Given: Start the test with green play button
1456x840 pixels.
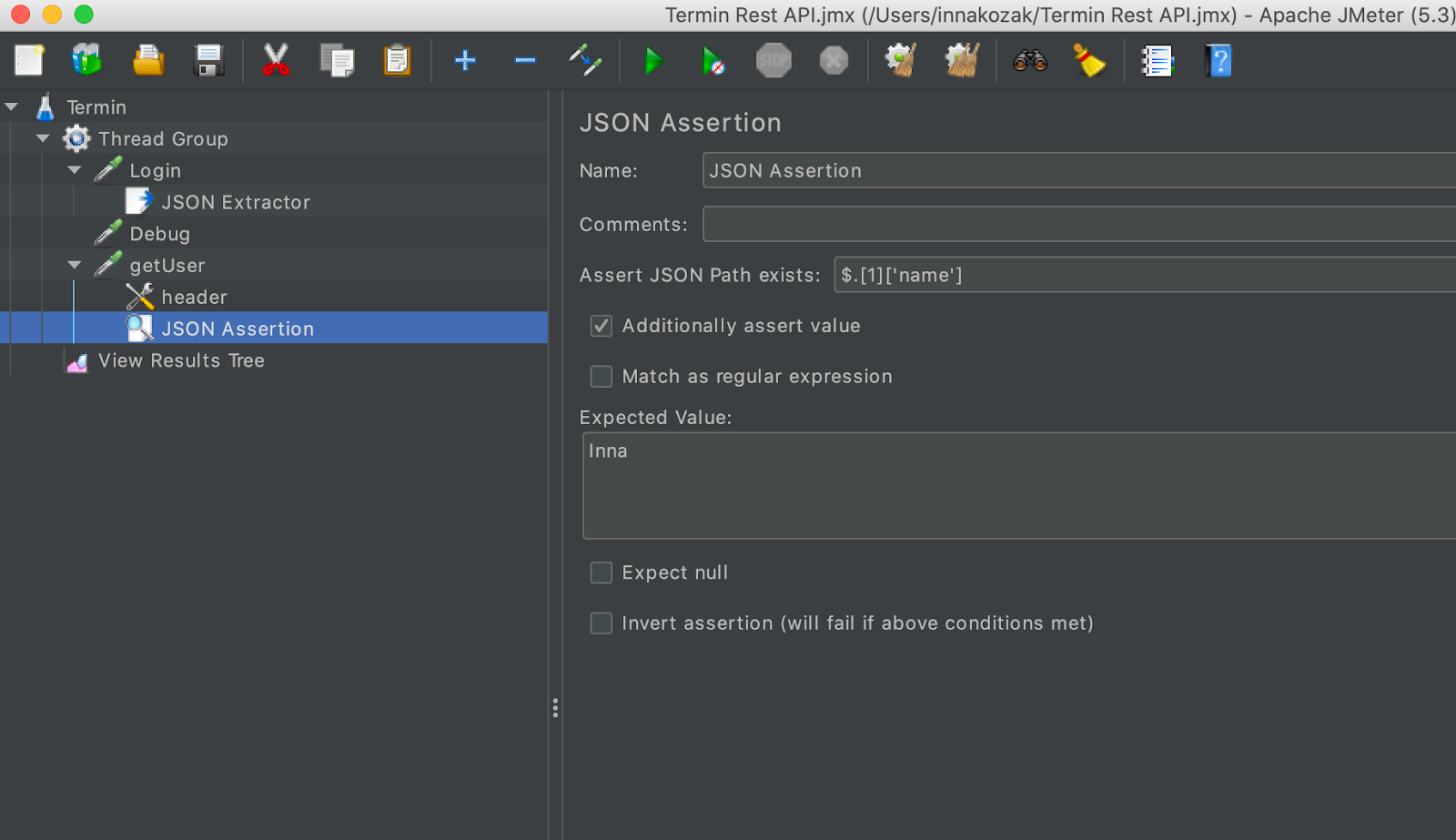Looking at the screenshot, I should tap(653, 61).
